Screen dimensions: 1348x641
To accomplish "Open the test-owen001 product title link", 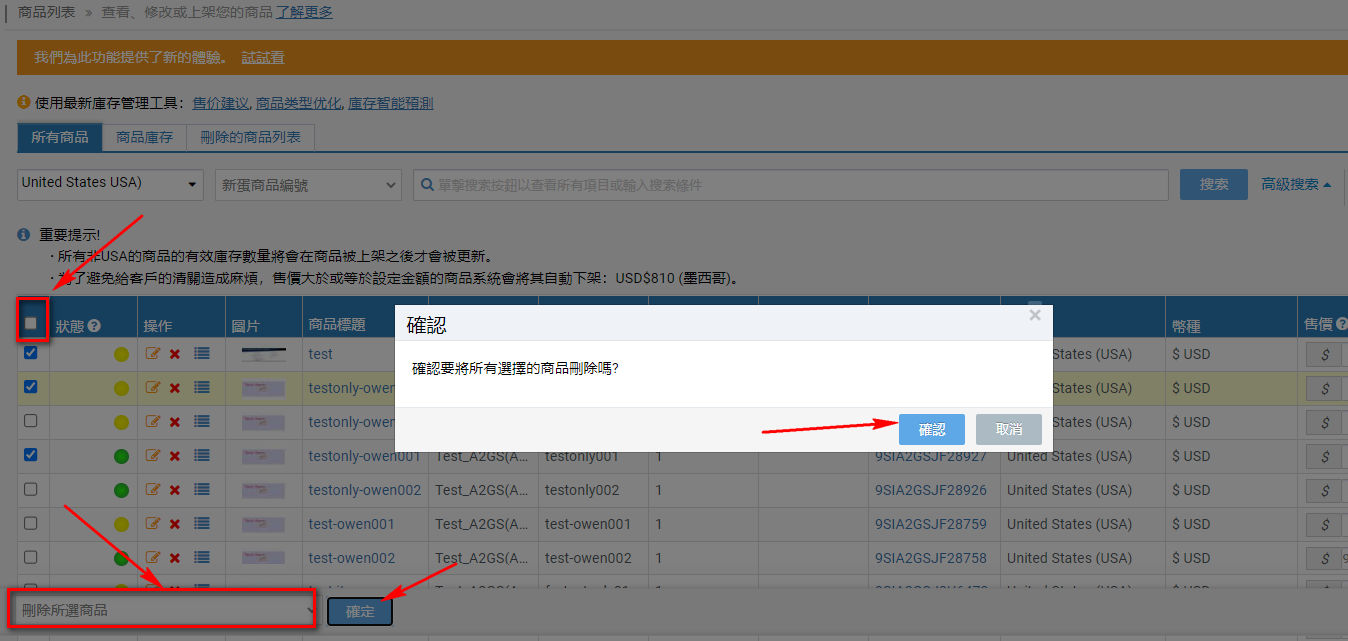I will point(352,524).
